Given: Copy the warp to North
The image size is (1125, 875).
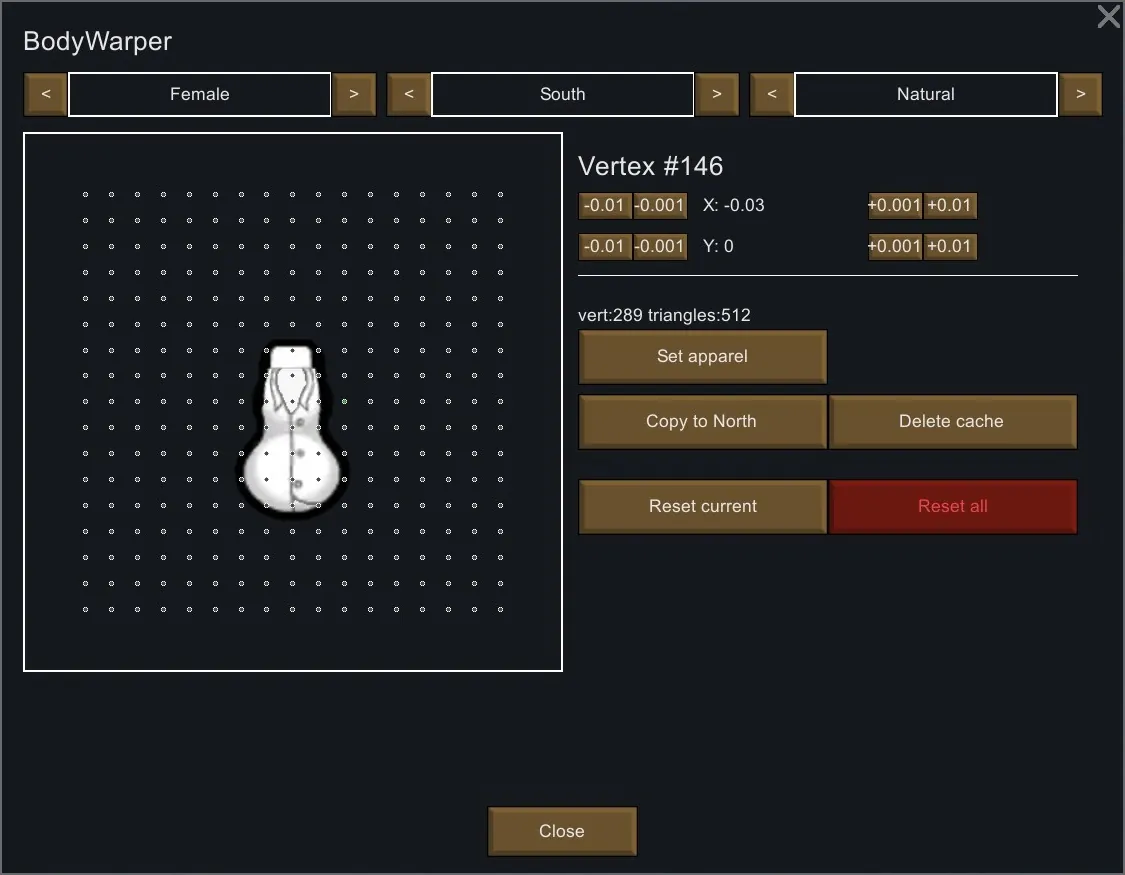Looking at the screenshot, I should pos(702,422).
